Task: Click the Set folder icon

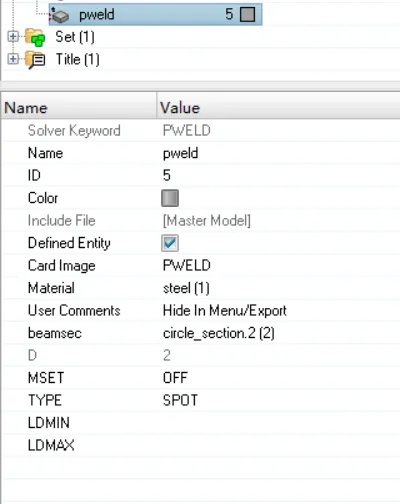Action: (35, 37)
